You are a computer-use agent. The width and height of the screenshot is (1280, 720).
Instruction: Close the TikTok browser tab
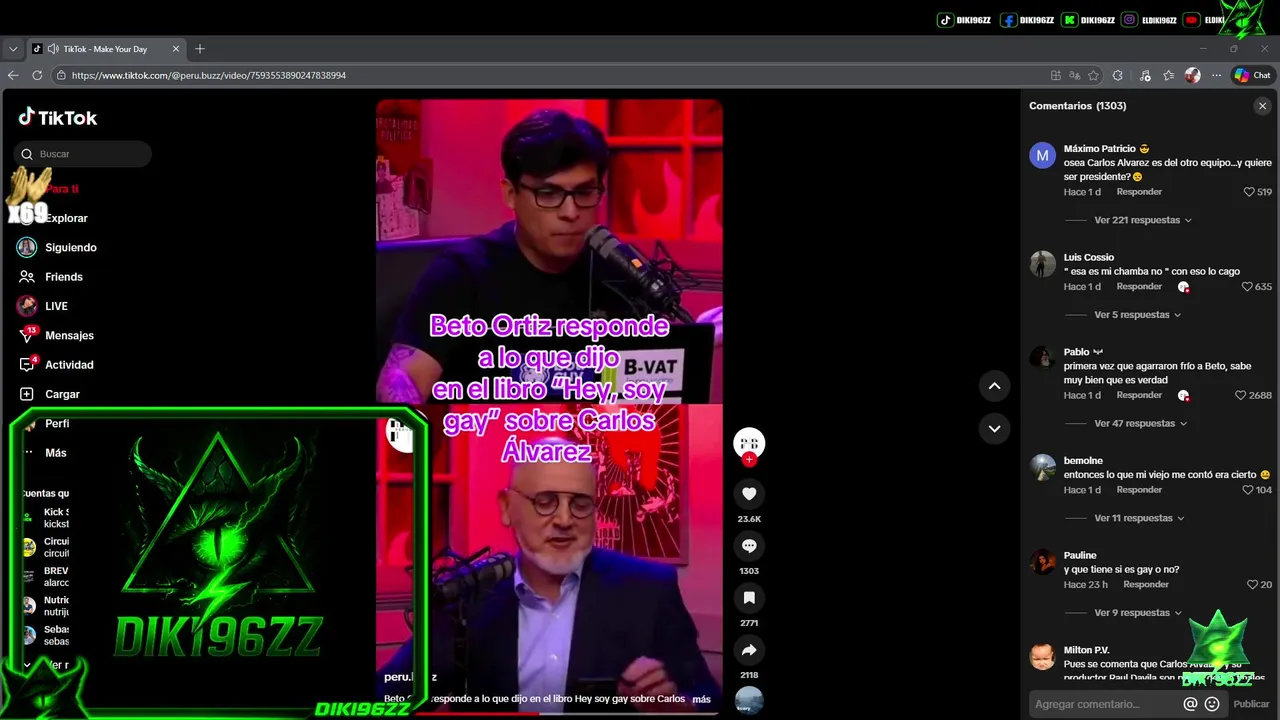[176, 49]
